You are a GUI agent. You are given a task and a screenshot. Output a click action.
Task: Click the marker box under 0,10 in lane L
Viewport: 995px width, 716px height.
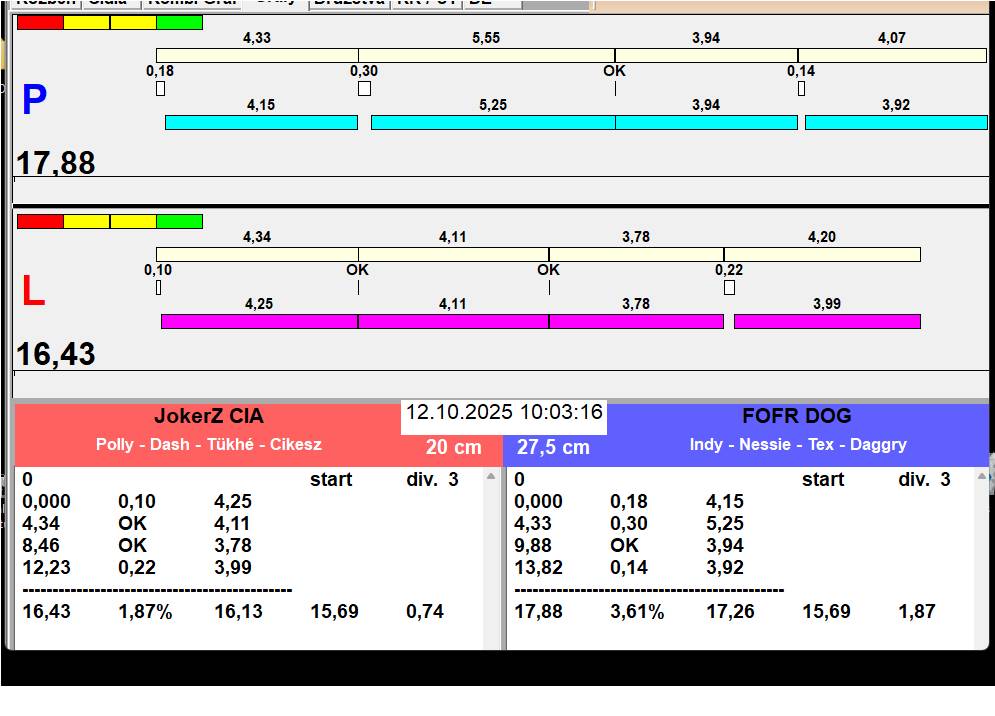click(158, 287)
